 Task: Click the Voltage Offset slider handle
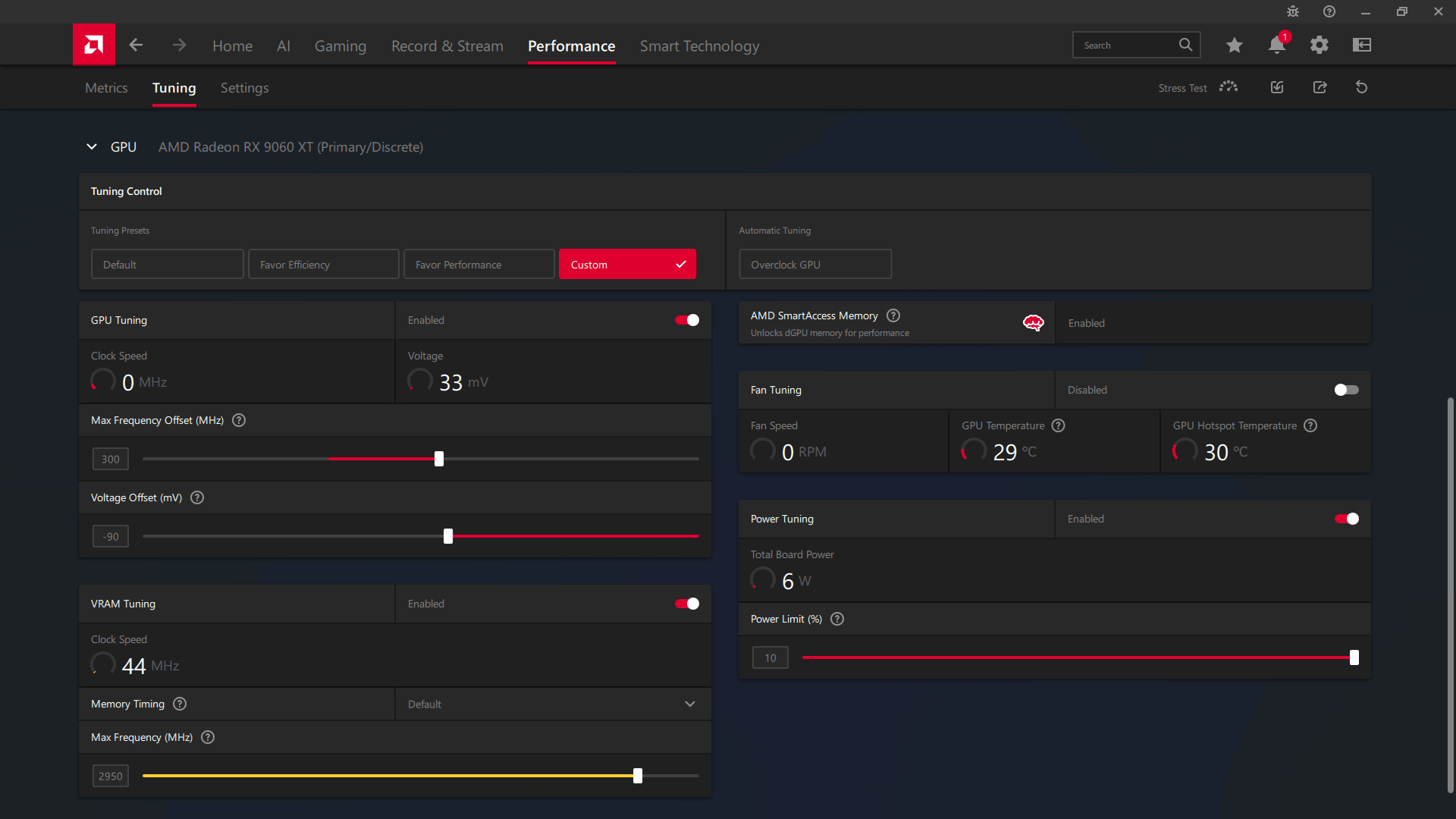point(448,536)
